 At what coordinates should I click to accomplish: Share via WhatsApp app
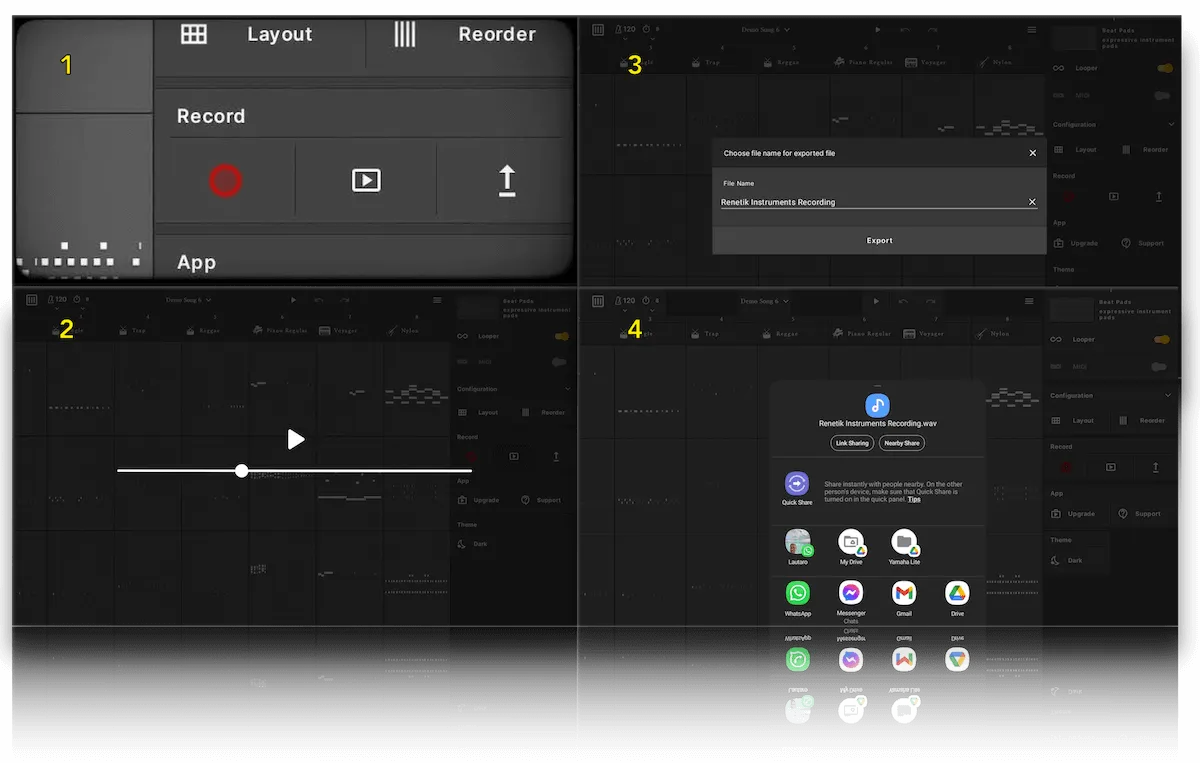(798, 599)
